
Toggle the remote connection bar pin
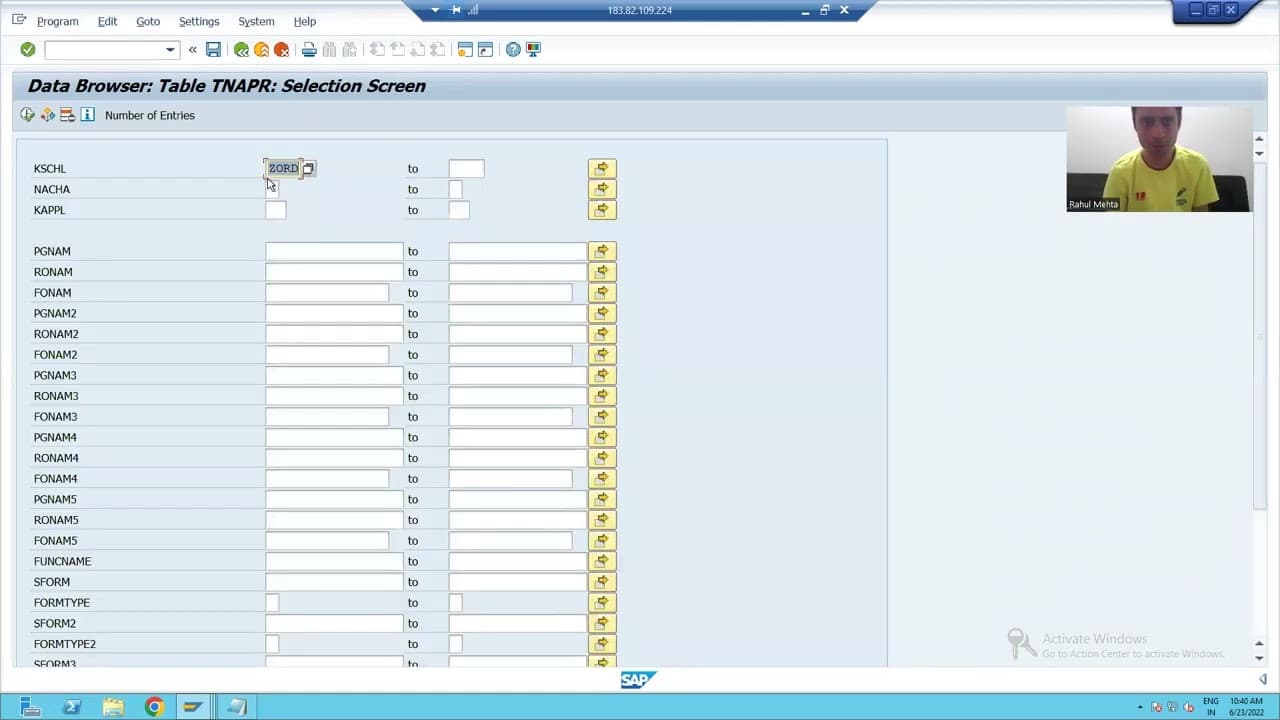[x=456, y=10]
